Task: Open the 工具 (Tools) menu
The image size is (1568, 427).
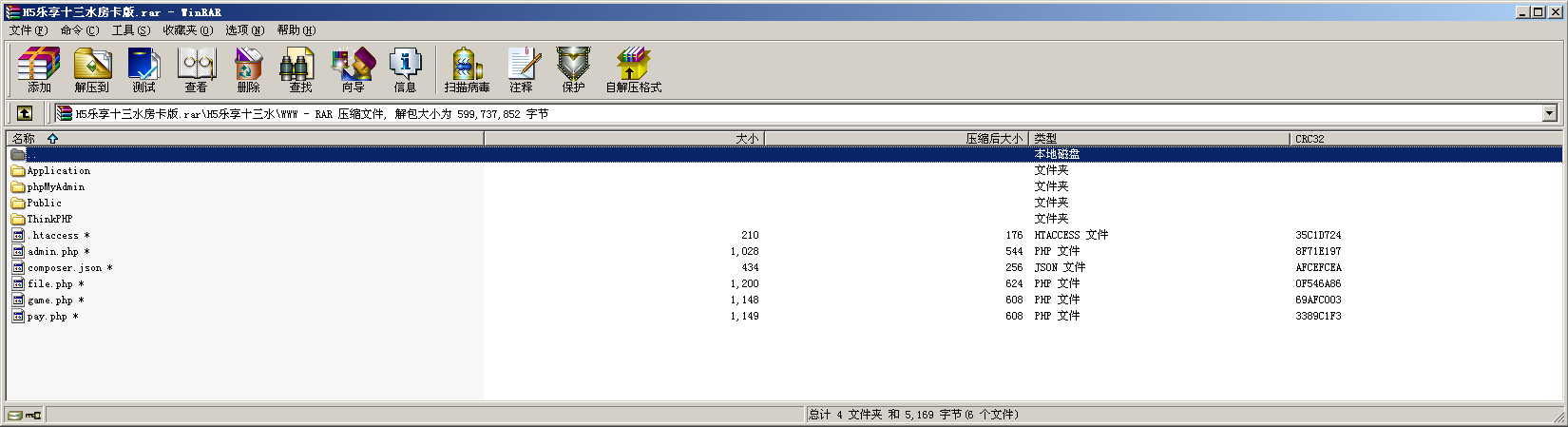Action: (130, 30)
